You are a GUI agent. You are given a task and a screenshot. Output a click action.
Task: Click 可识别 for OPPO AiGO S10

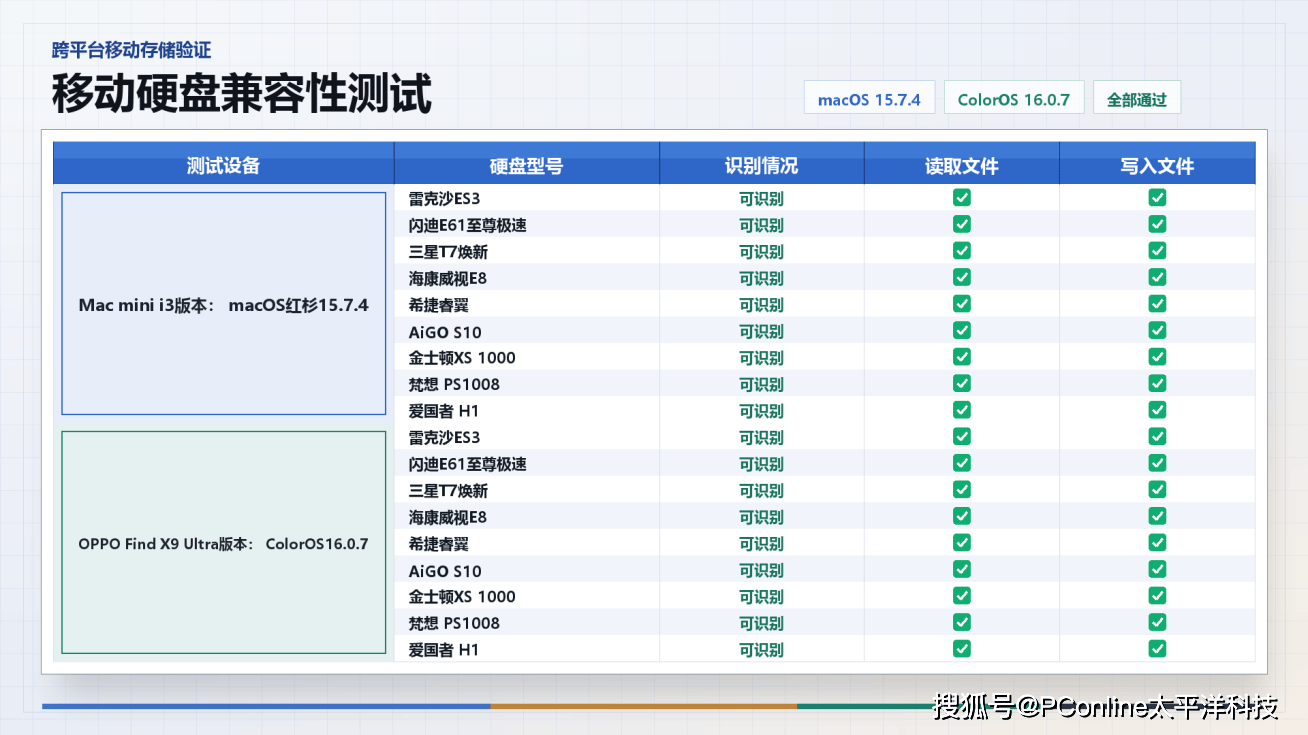point(761,570)
